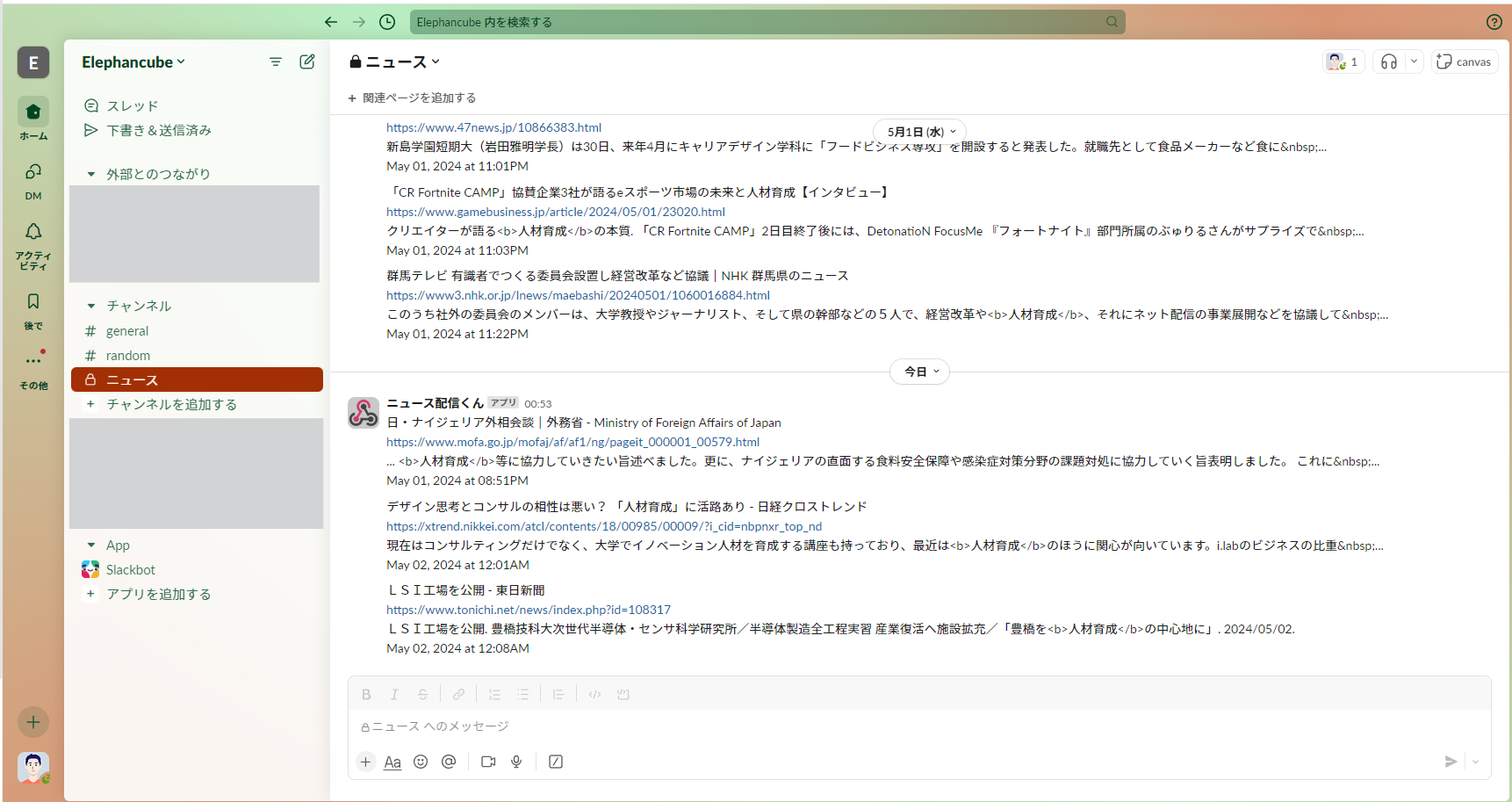The height and width of the screenshot is (802, 1512).
Task: Toggle Aa formatting toolbar visibility
Action: (392, 762)
